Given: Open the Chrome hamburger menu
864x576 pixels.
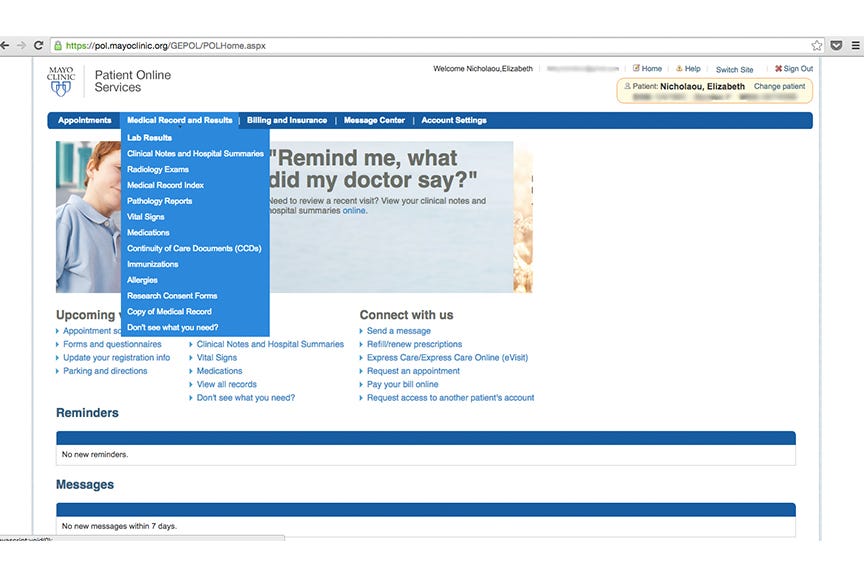Looking at the screenshot, I should [856, 46].
